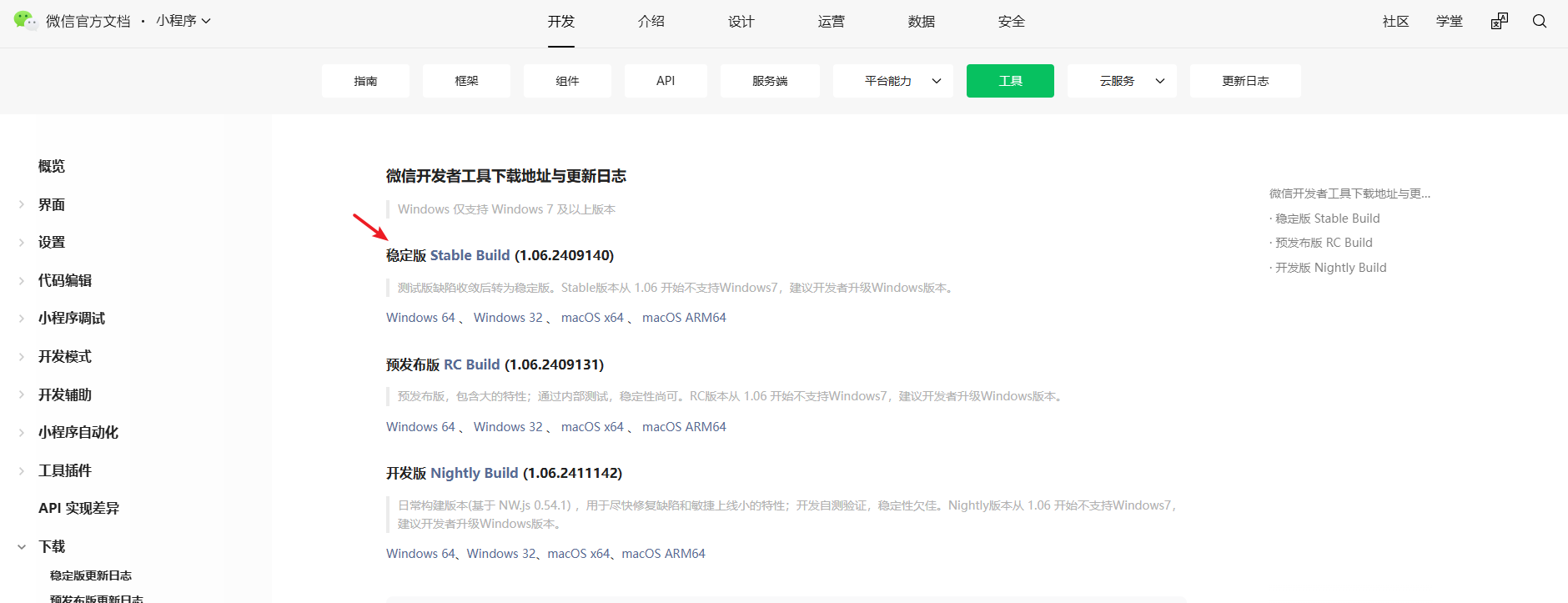This screenshot has height=603, width=1568.
Task: Download RC Build Windows 64
Action: [x=420, y=427]
